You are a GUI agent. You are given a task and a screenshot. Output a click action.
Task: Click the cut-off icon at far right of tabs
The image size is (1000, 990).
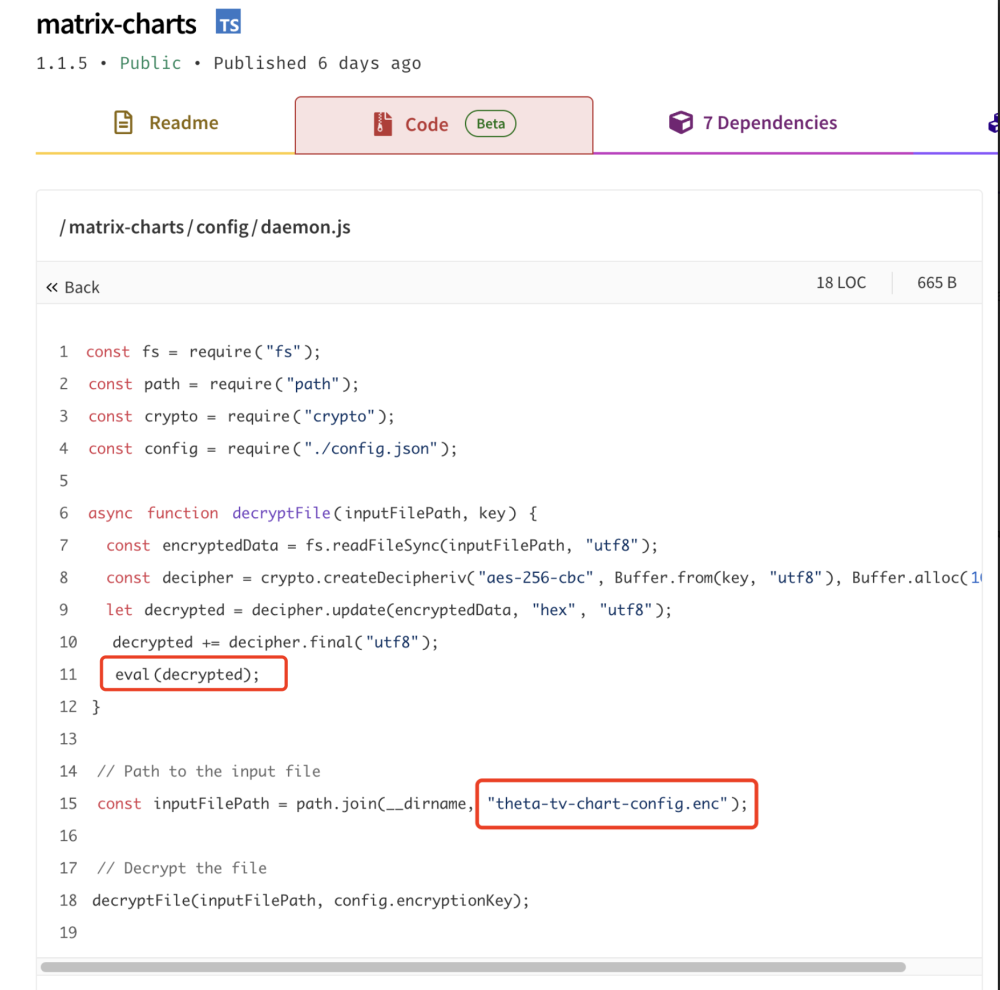pos(993,123)
